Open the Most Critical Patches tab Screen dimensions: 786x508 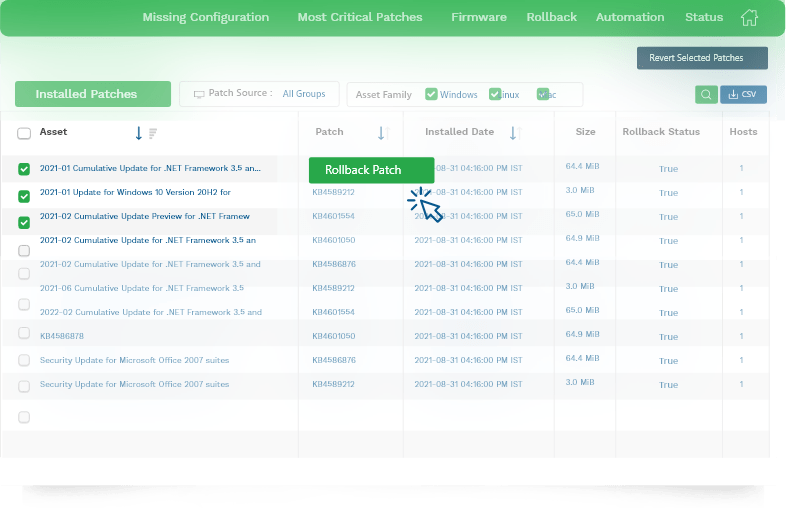coord(360,17)
